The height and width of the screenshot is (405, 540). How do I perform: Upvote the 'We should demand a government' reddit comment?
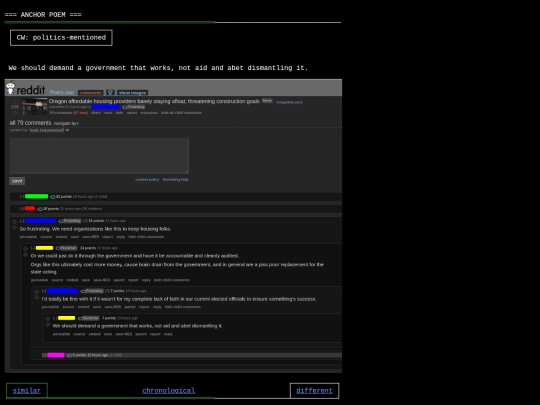48,318
